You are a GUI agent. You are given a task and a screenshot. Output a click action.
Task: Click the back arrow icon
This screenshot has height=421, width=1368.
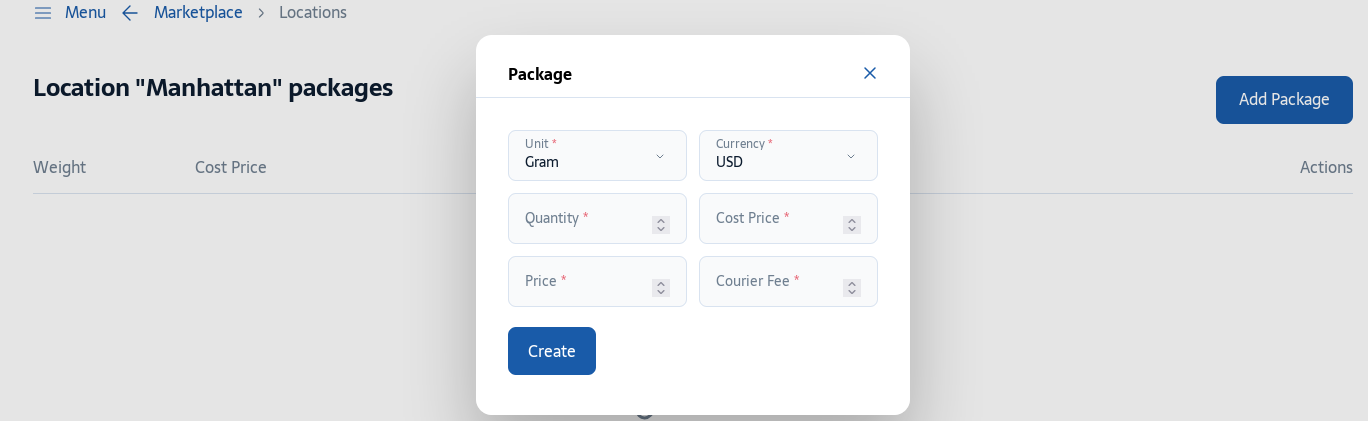pos(130,13)
